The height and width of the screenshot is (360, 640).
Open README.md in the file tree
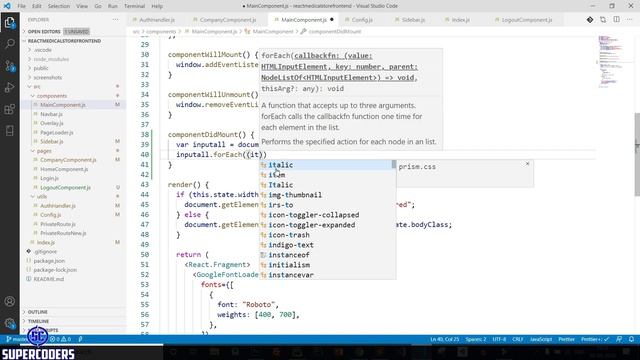(x=49, y=279)
